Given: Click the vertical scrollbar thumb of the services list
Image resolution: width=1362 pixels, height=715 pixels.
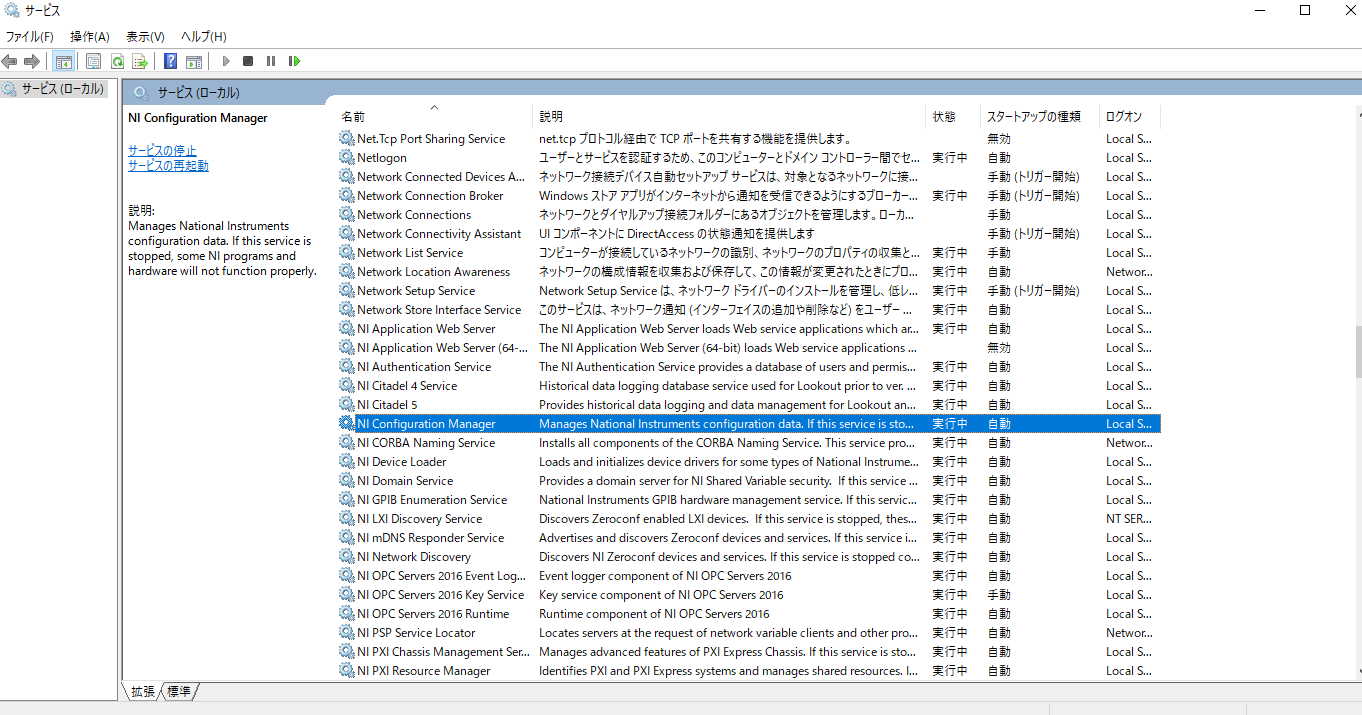Looking at the screenshot, I should pyautogui.click(x=1357, y=354).
